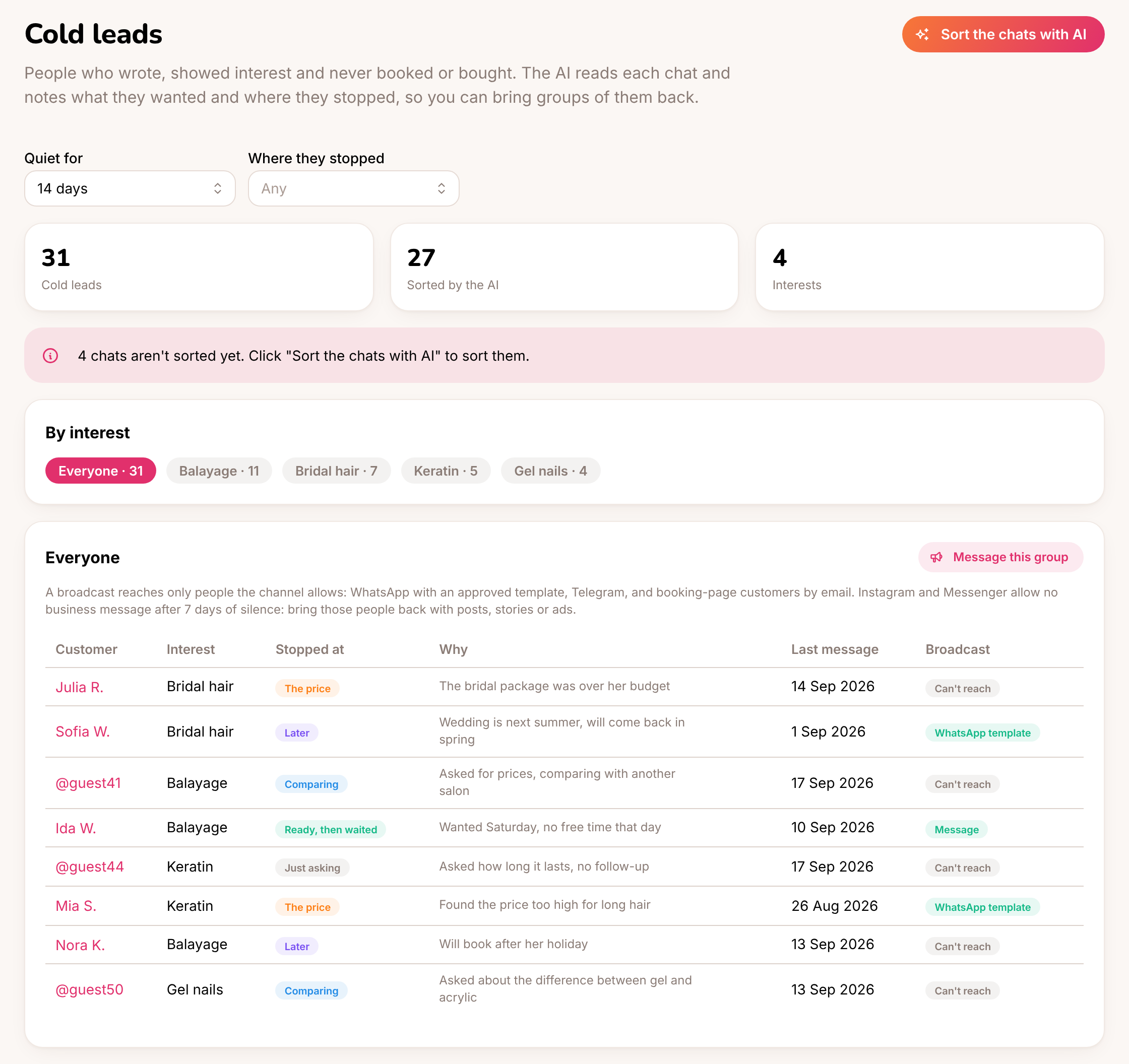Click the Customer column header

86,649
